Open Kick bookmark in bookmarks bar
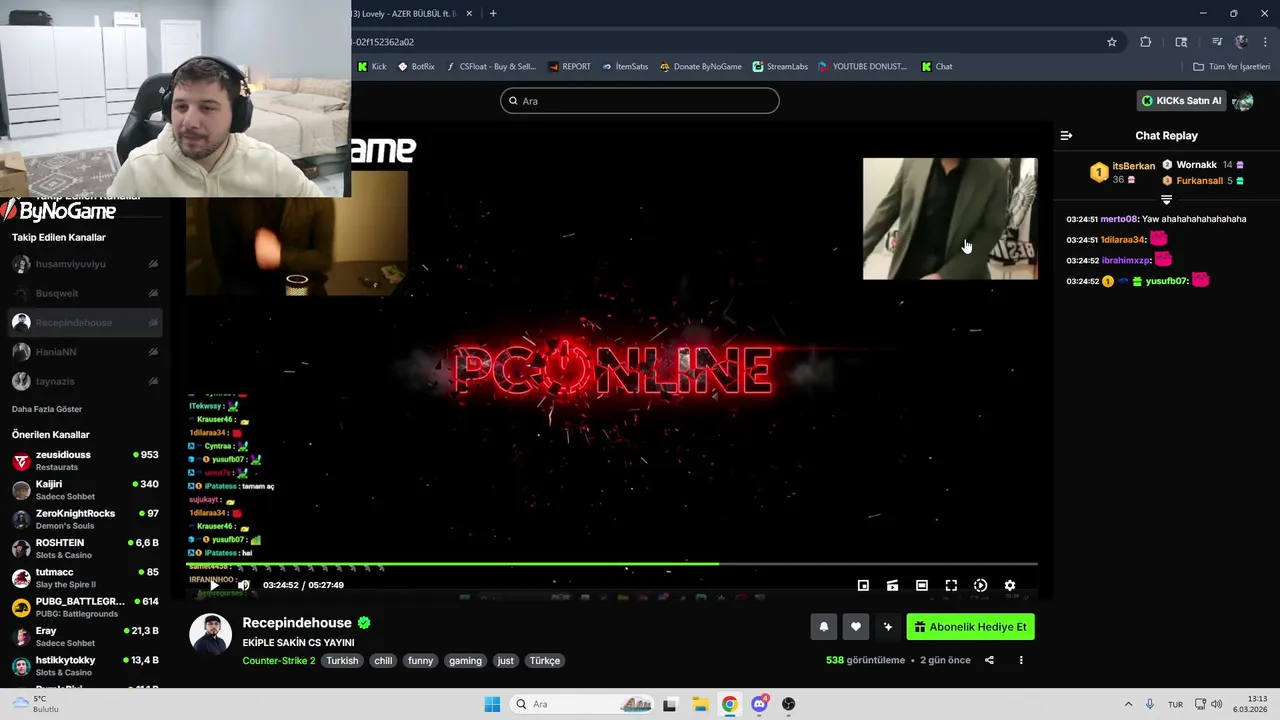The width and height of the screenshot is (1280, 720). tap(372, 67)
